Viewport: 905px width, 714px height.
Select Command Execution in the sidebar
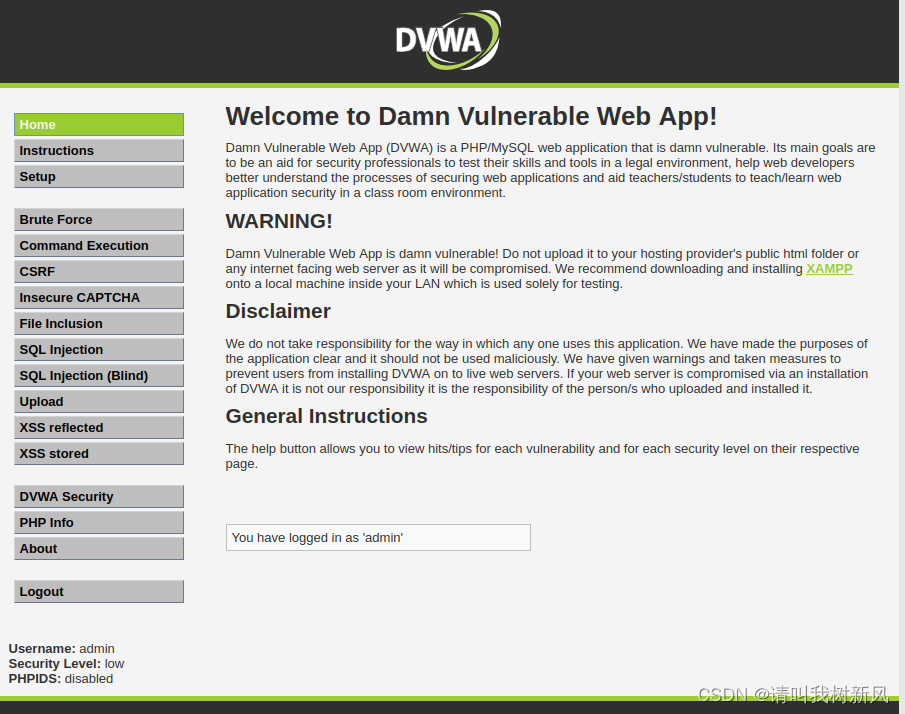pyautogui.click(x=99, y=246)
